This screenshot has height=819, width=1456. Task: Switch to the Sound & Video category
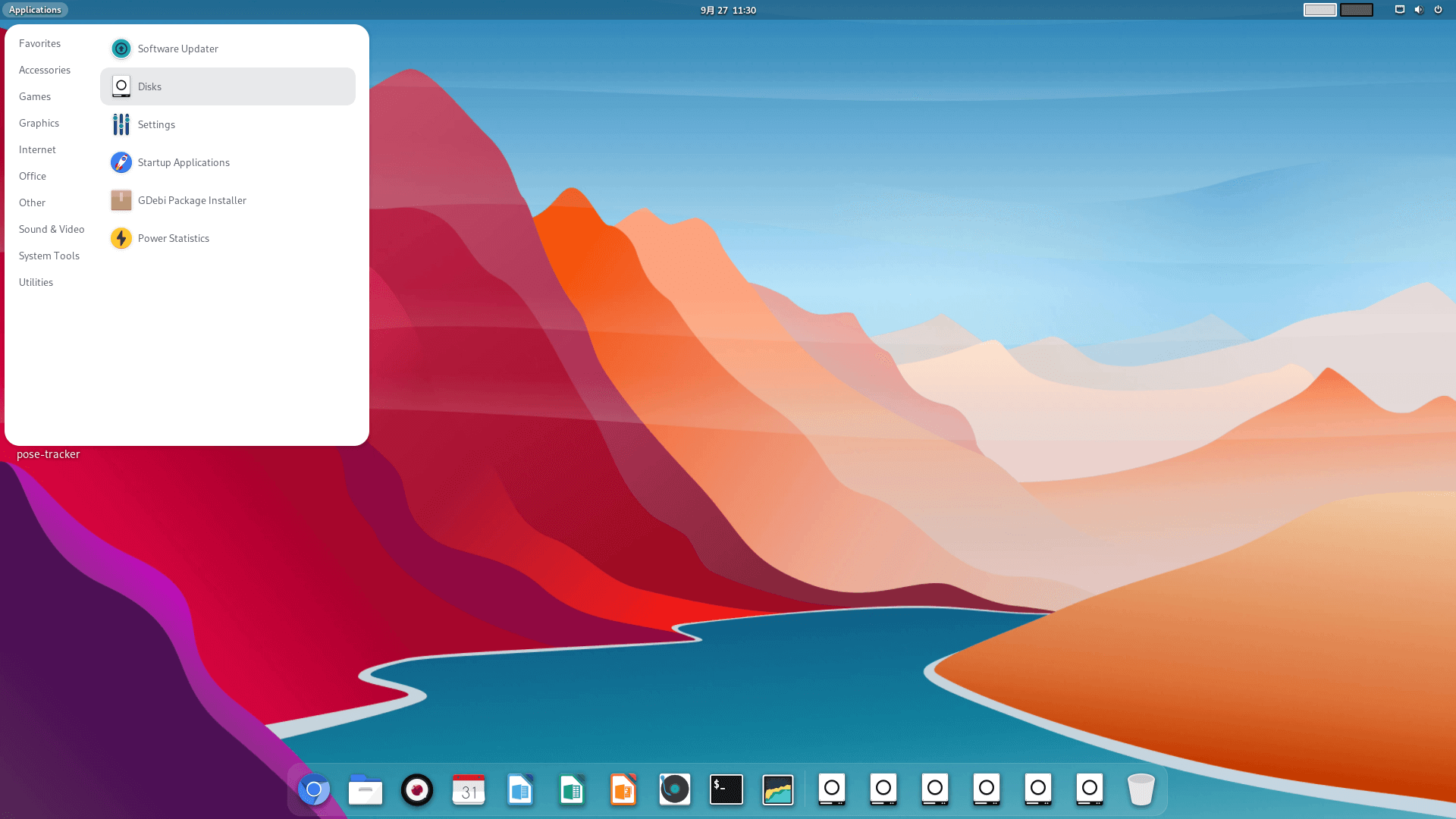52,229
